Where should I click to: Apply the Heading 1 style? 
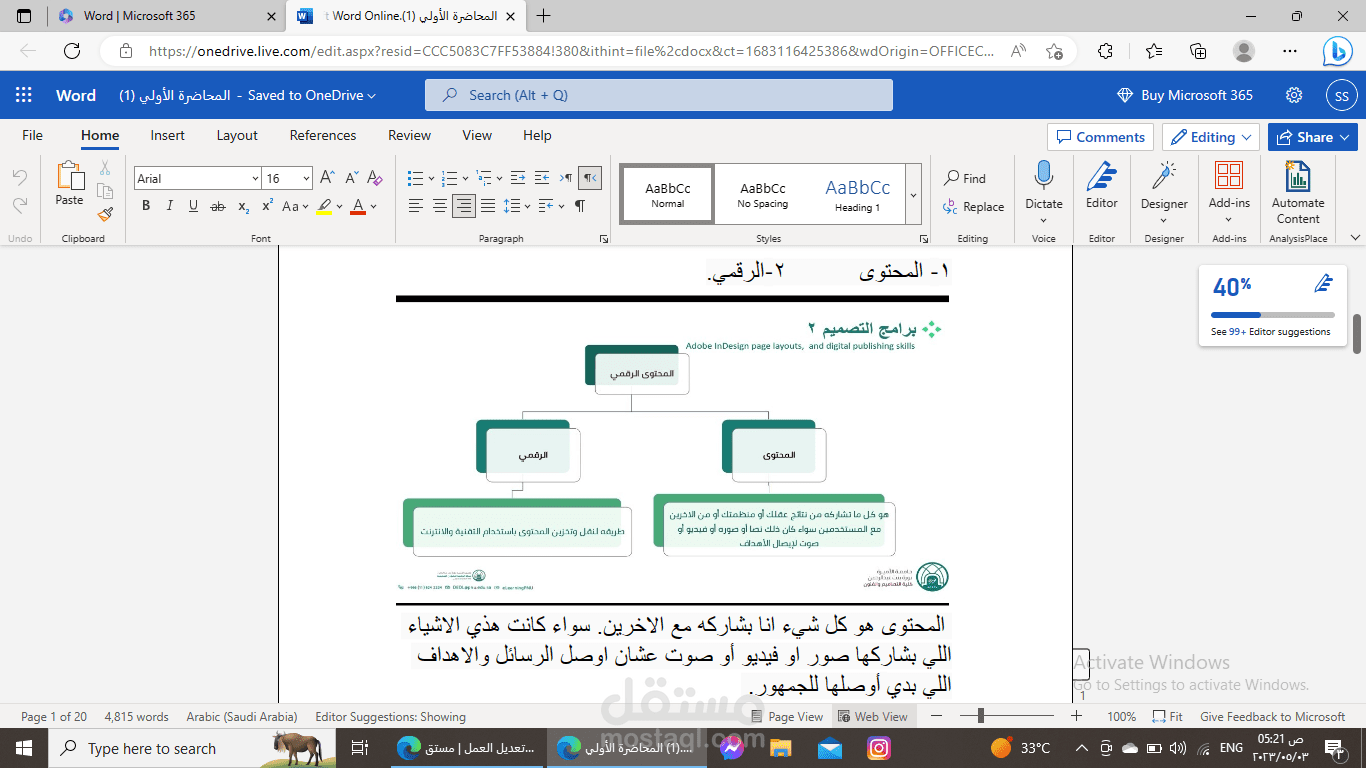click(857, 194)
